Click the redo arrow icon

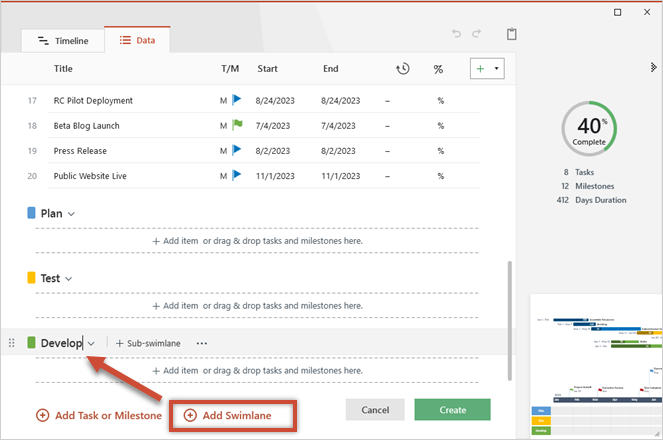click(x=477, y=34)
